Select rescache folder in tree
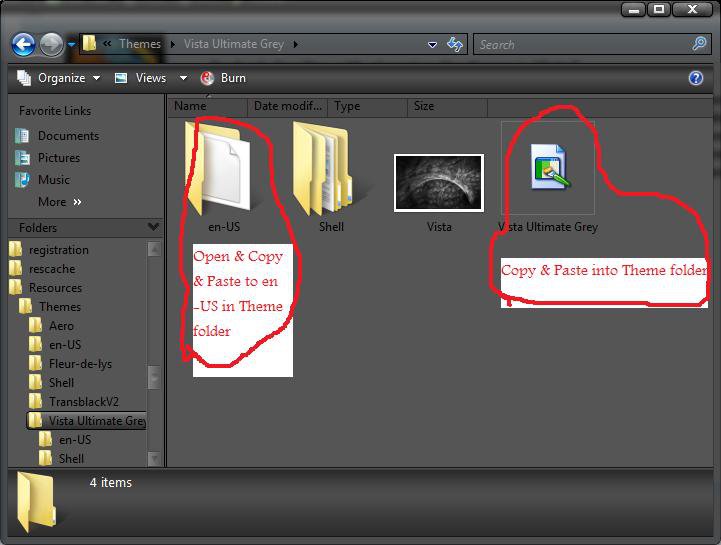Screen dimensions: 721x545 point(52,269)
